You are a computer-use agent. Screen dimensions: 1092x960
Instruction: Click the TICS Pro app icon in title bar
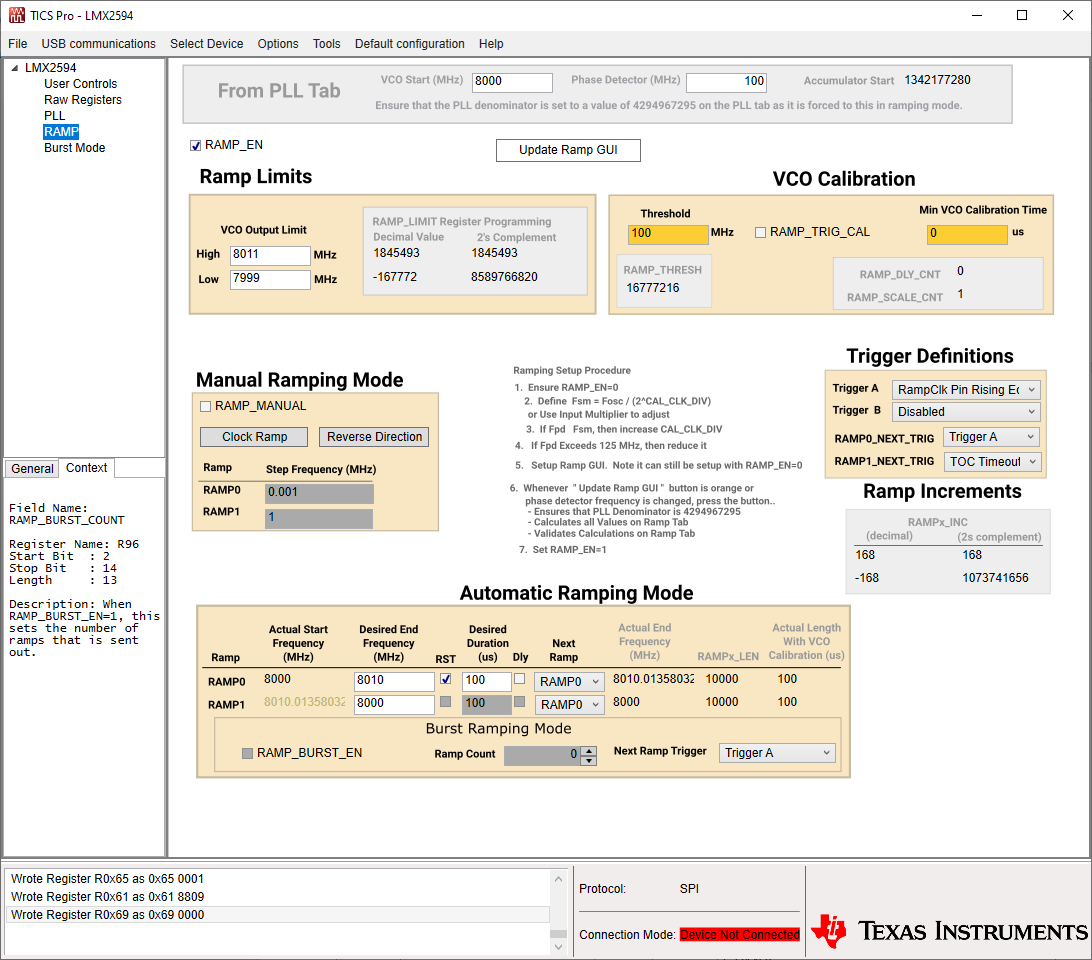[x=17, y=15]
